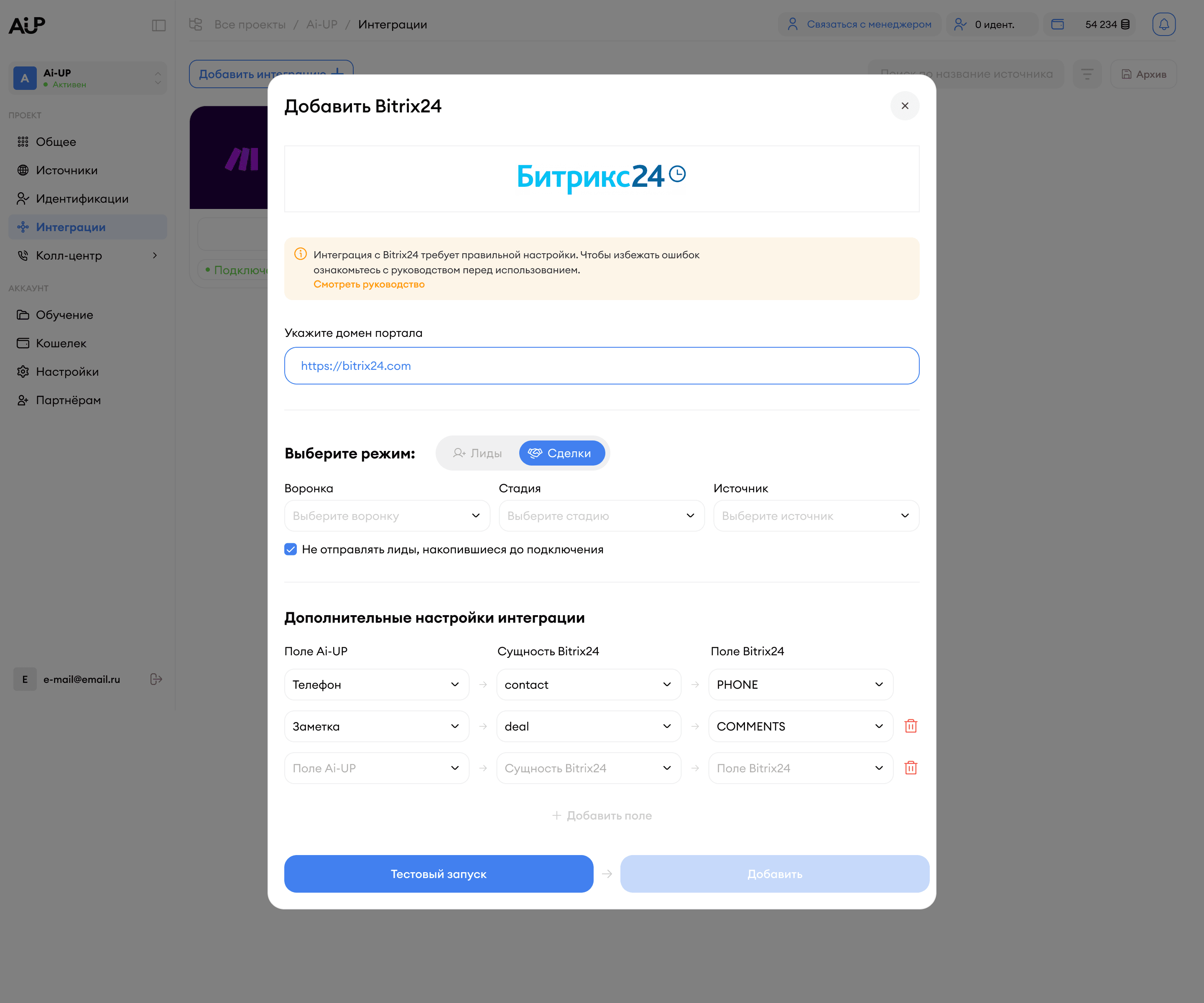
Task: Go to Все проекты breadcrumb
Action: pyautogui.click(x=250, y=25)
